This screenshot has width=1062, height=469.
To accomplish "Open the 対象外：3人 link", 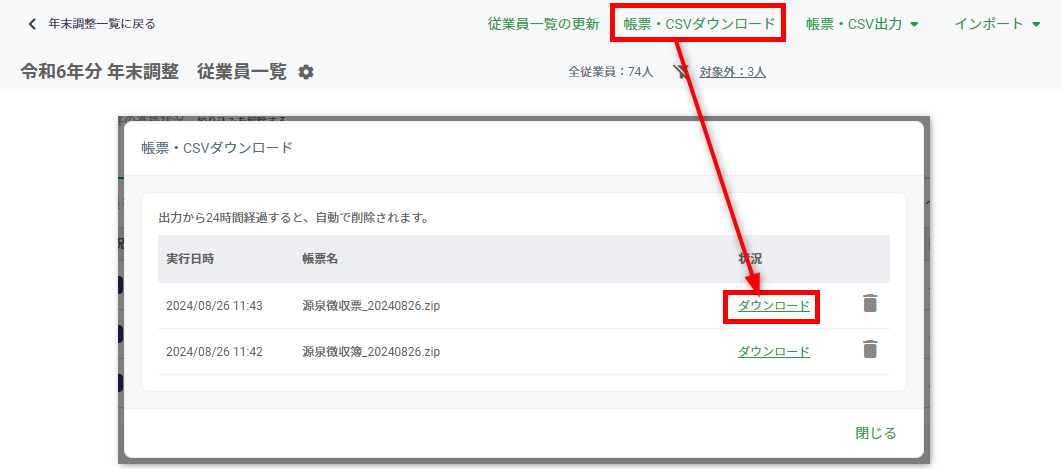I will click(x=732, y=72).
